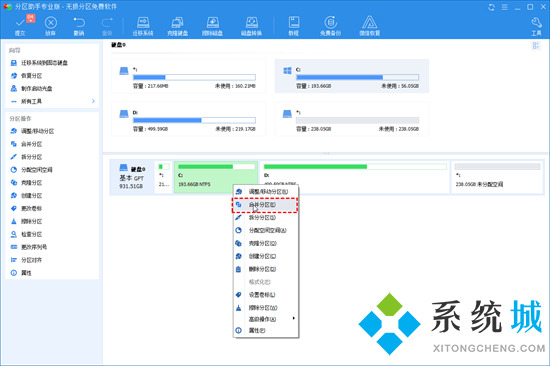Viewport: 550px width, 366px height.
Task: Choose 创建分区 from the context menu
Action: [266, 256]
